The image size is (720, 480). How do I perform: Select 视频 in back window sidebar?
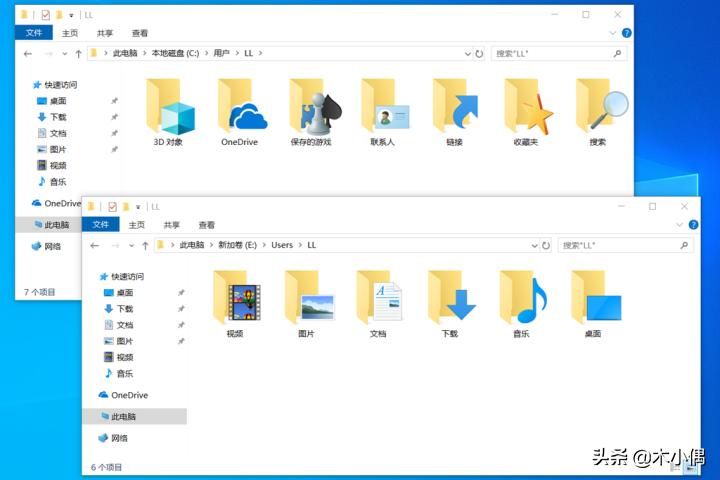pyautogui.click(x=52, y=165)
